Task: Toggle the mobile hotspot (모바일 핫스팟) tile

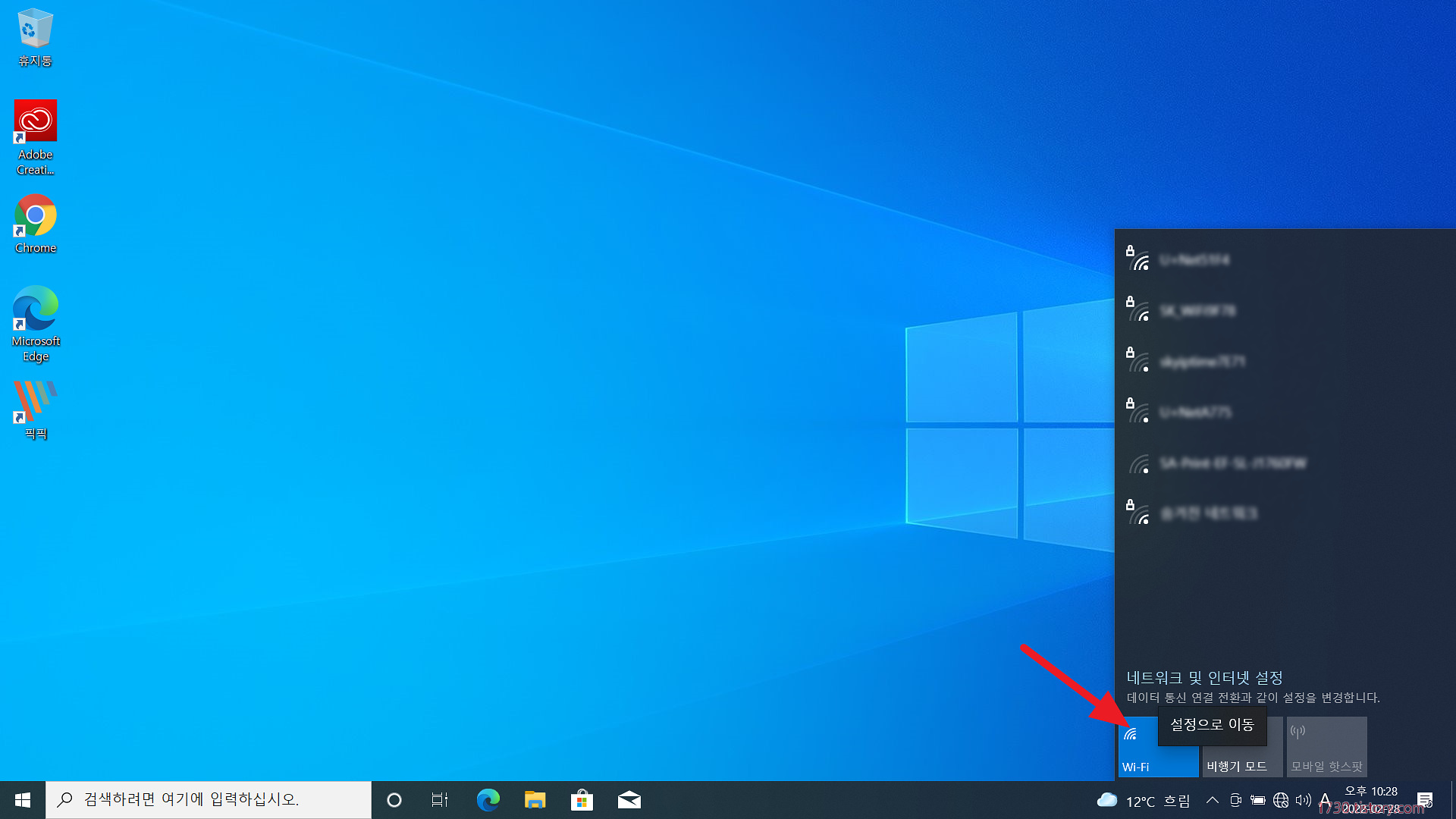Action: (x=1326, y=747)
